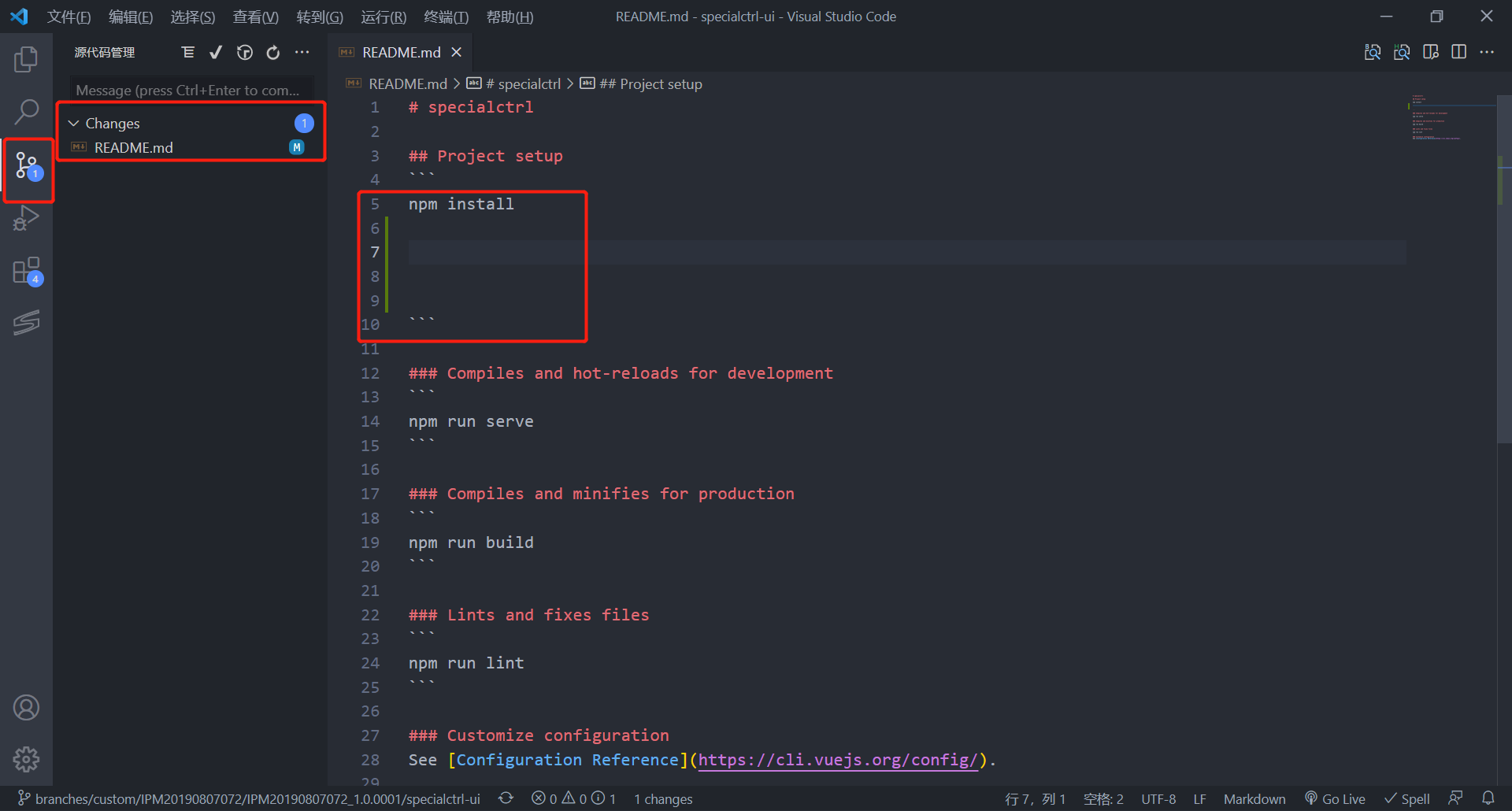Open preview to the side icon
The height and width of the screenshot is (811, 1512).
(x=1373, y=52)
